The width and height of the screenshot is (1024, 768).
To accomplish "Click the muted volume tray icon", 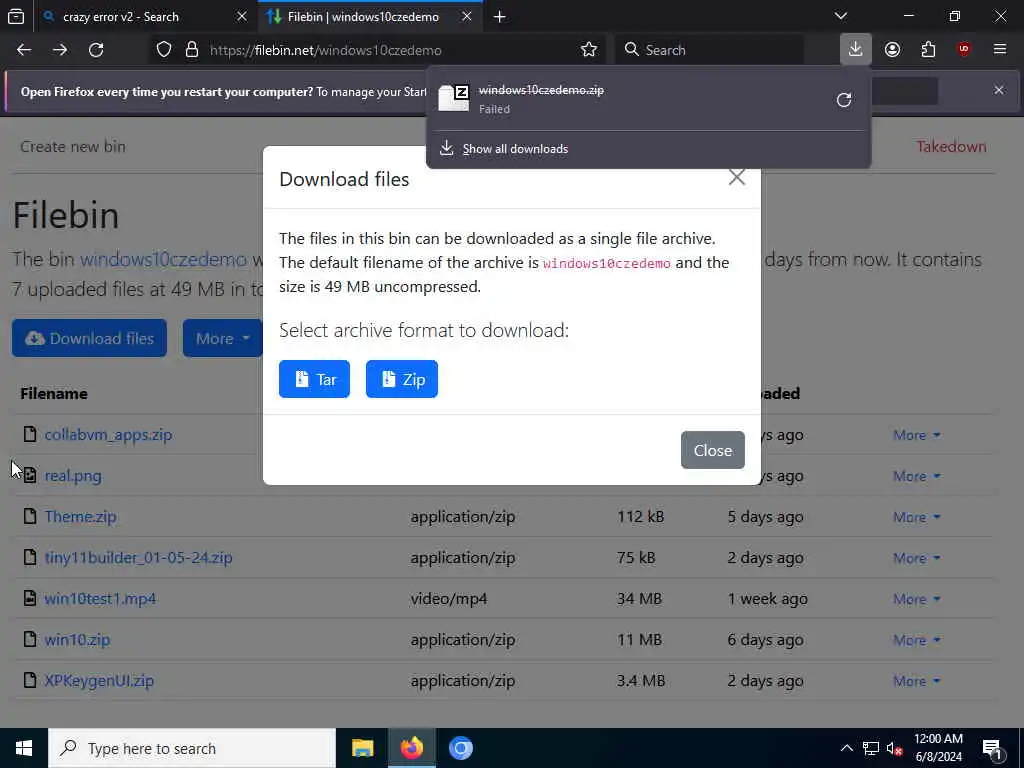I will click(894, 748).
